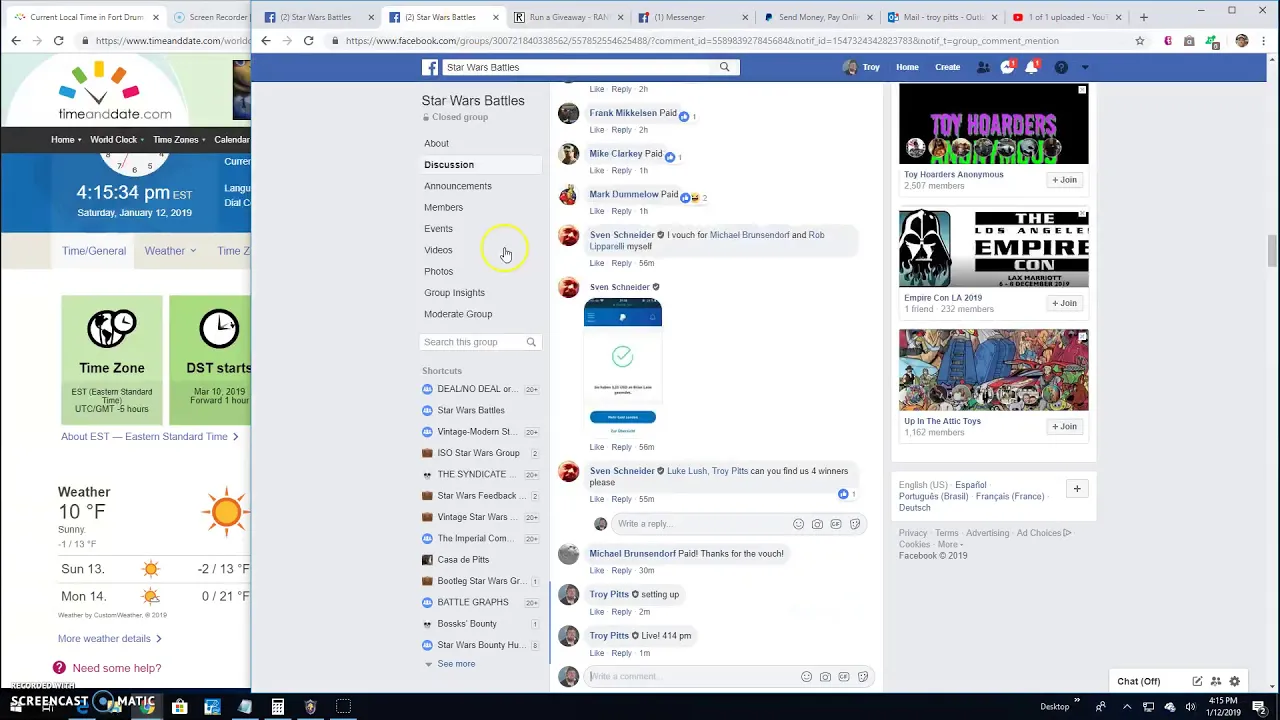Viewport: 1280px width, 720px height.
Task: Add more languages with the plus button
Action: coord(1077,489)
